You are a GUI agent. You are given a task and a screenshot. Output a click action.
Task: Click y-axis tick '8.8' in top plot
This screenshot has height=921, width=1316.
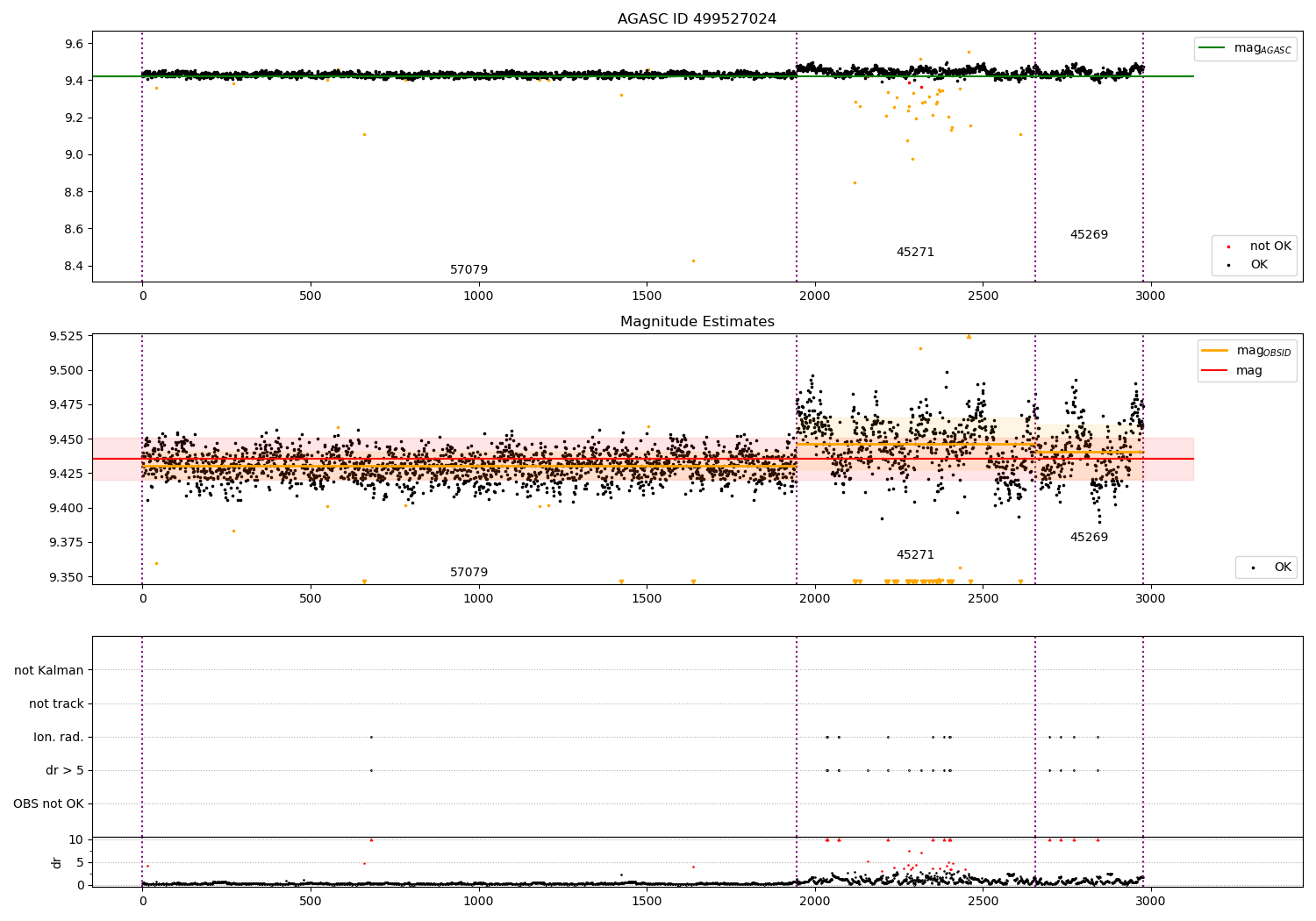click(x=74, y=192)
